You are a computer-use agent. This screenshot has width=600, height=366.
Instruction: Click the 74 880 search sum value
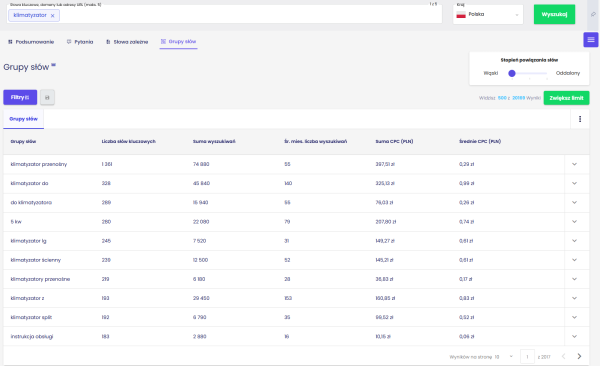(201, 164)
